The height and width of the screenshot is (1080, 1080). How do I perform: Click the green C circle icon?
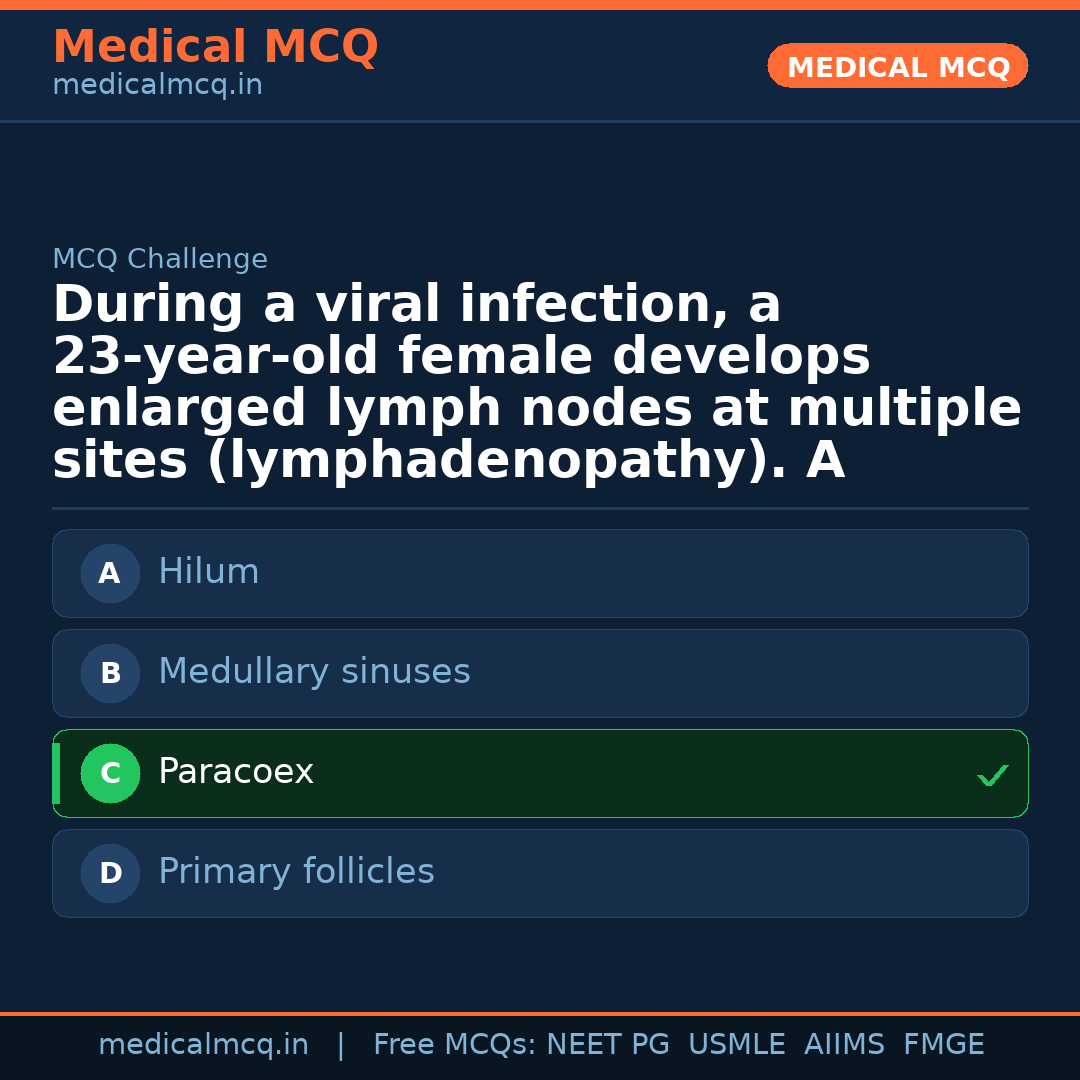click(110, 774)
